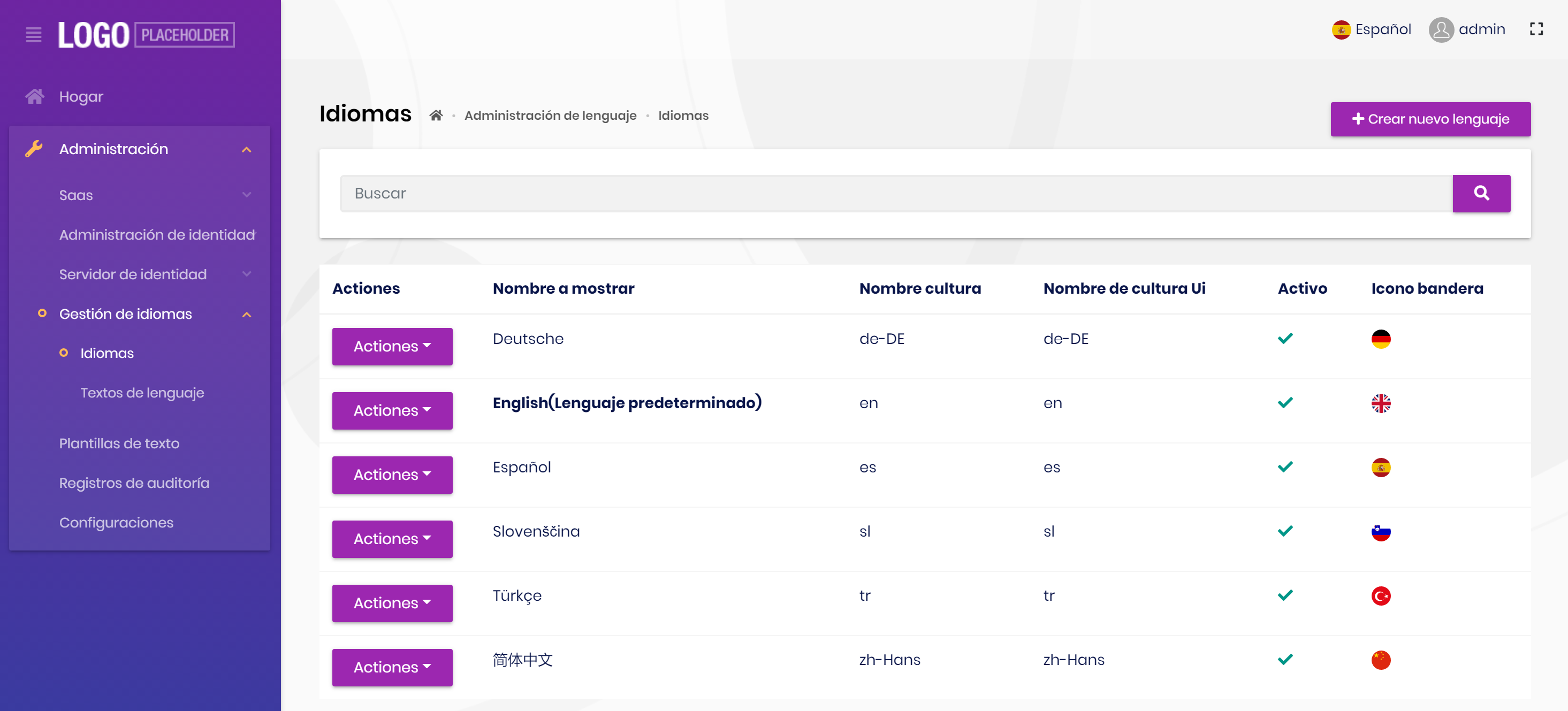
Task: Click the fullscreen toggle icon
Action: coord(1536,29)
